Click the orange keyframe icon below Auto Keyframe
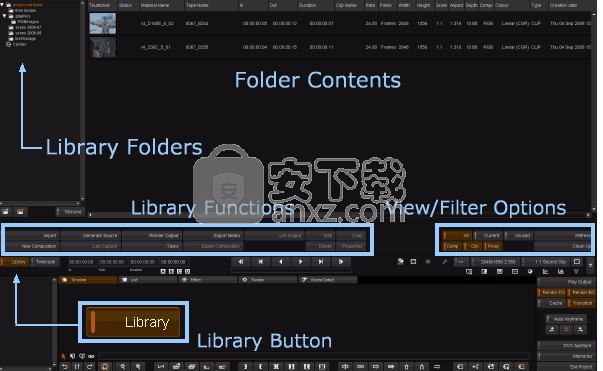Image resolution: width=603 pixels, height=371 pixels. pyautogui.click(x=566, y=329)
